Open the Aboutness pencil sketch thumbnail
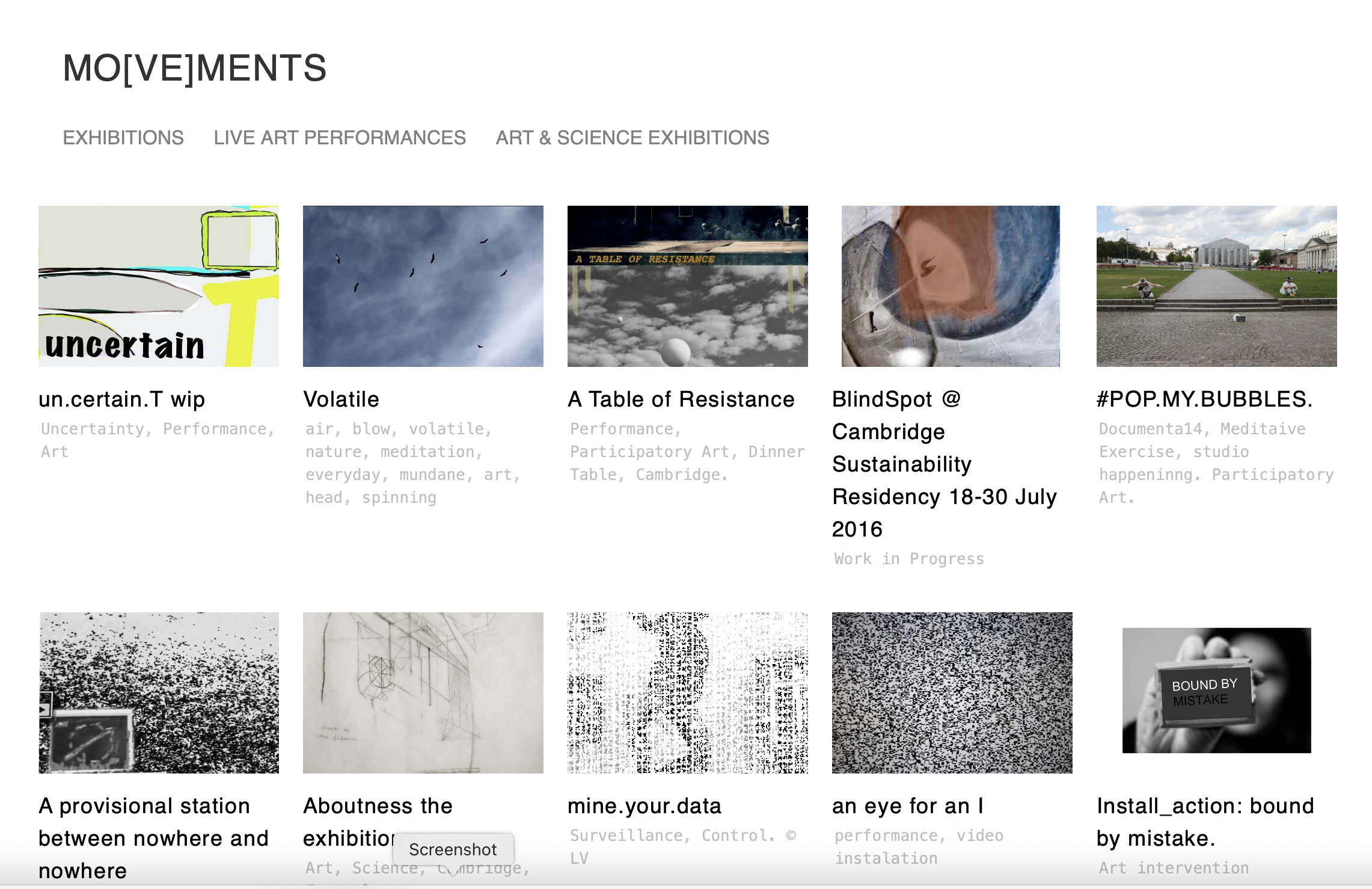The image size is (1372, 889). tap(423, 693)
